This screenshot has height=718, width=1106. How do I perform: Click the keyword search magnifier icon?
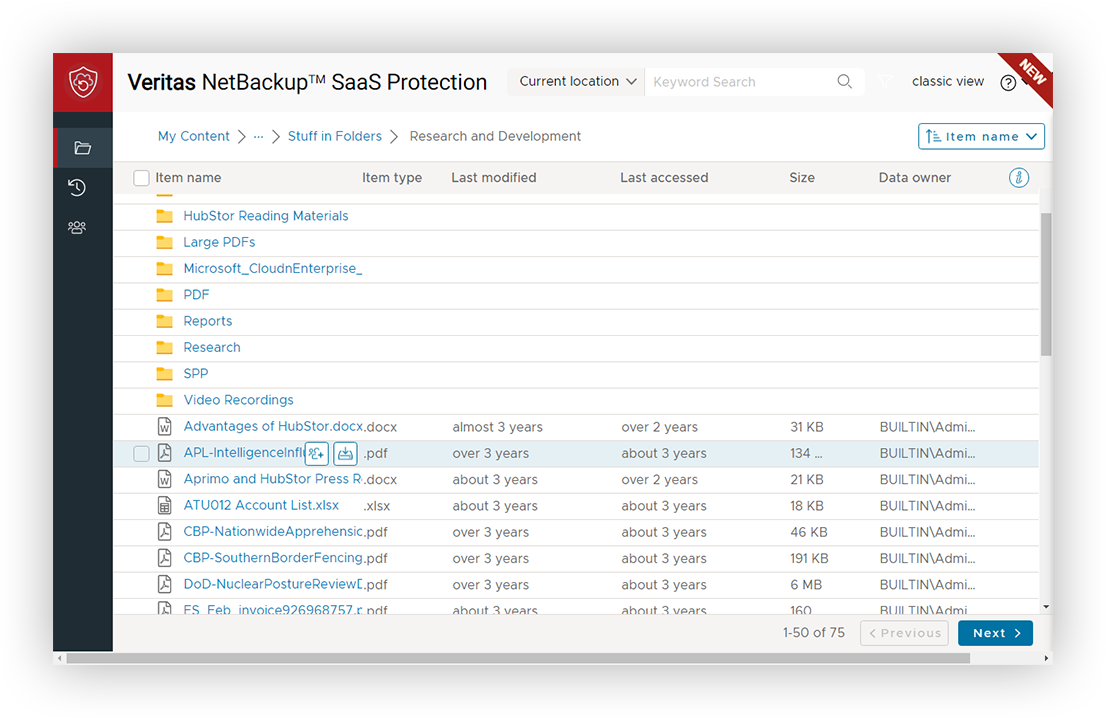click(x=844, y=81)
